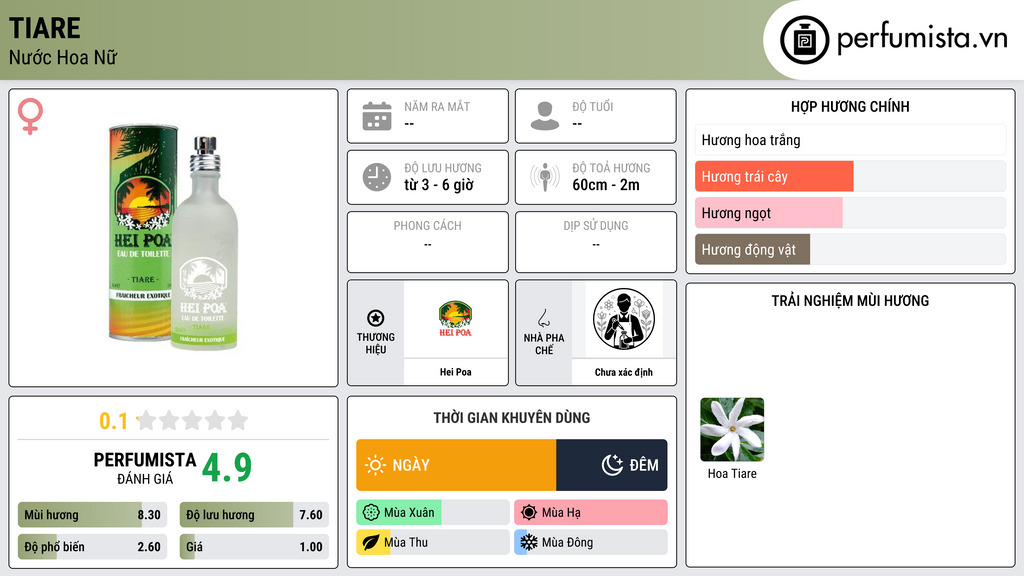Click the calendar icon beside Năm ra mắt
Image resolution: width=1024 pixels, height=576 pixels.
(377, 116)
